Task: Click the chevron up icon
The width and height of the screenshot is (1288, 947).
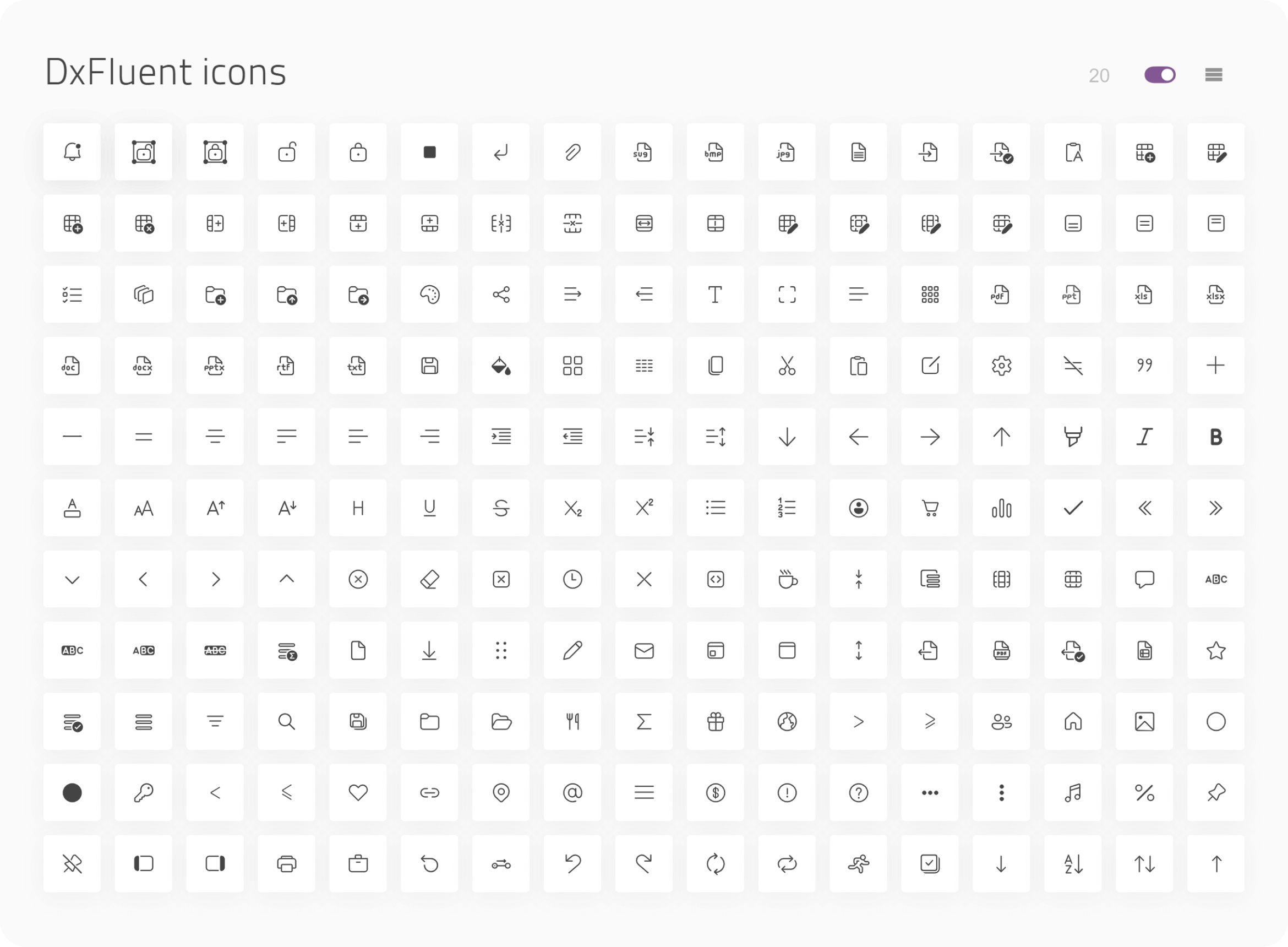Action: 286,580
